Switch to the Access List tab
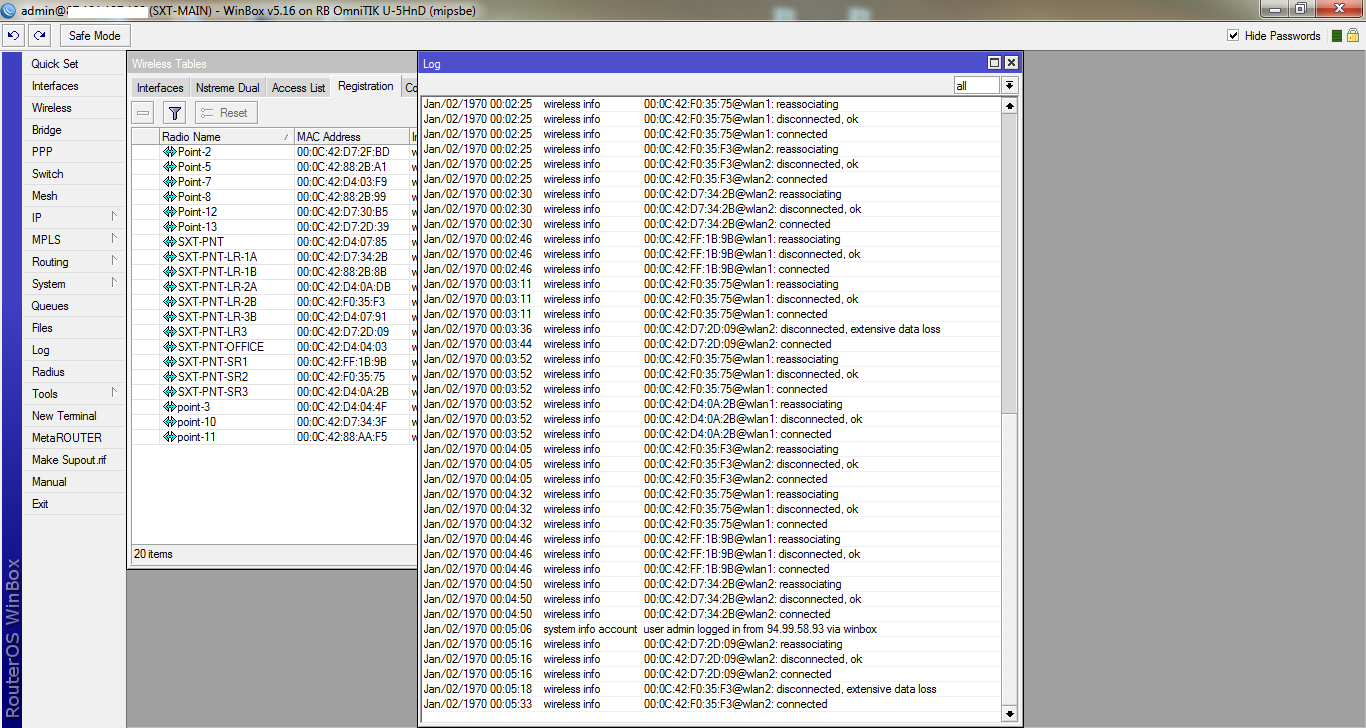The image size is (1366, 728). pyautogui.click(x=299, y=88)
